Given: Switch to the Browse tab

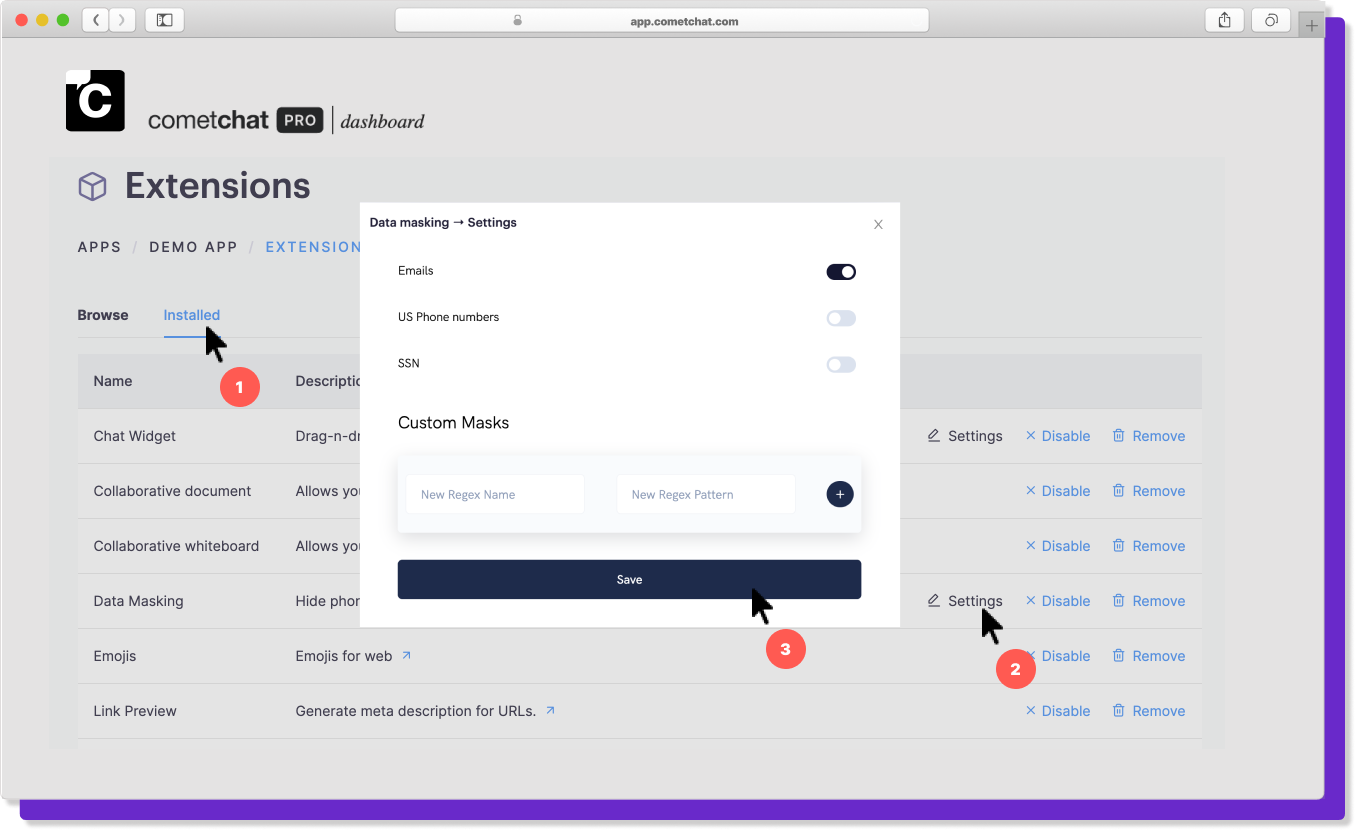Looking at the screenshot, I should (103, 315).
